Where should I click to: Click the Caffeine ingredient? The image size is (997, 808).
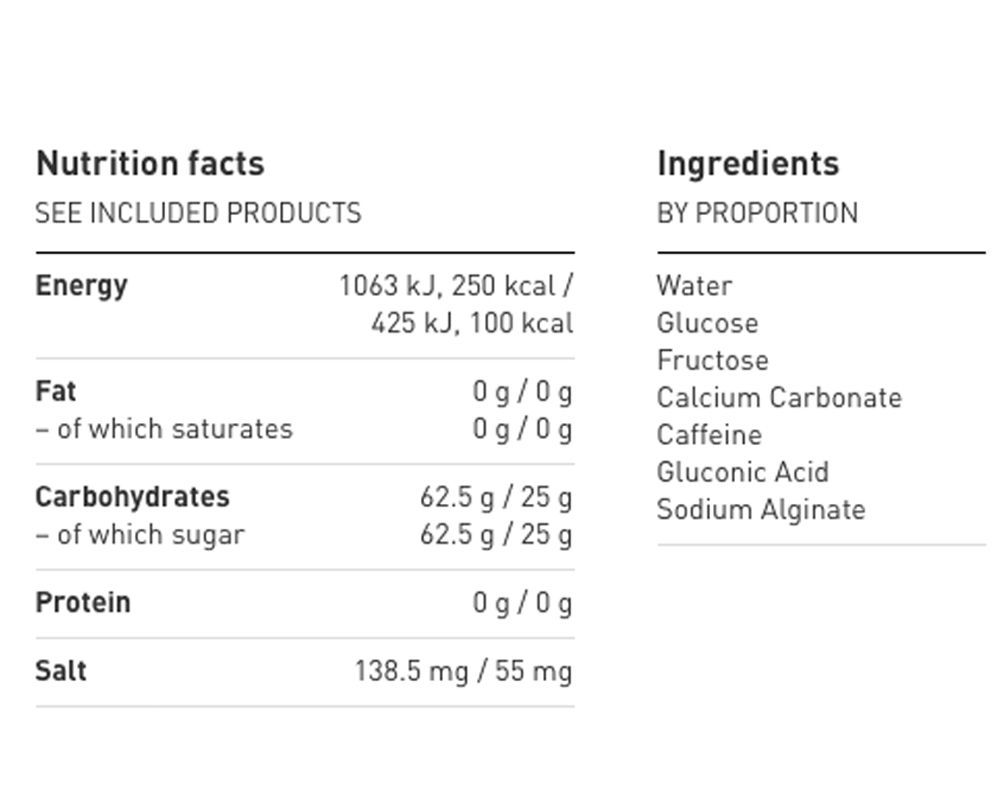tap(710, 435)
